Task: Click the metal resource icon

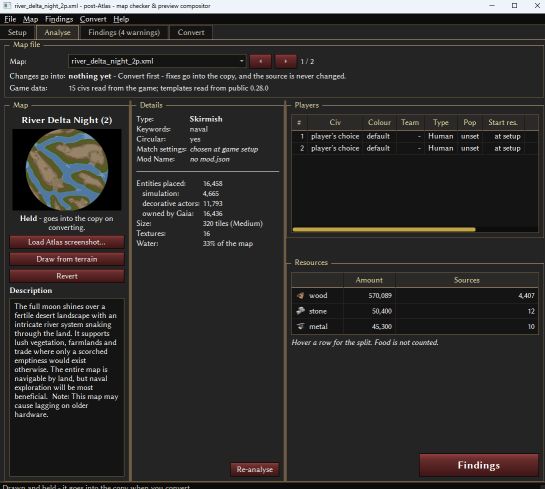Action: (300, 326)
